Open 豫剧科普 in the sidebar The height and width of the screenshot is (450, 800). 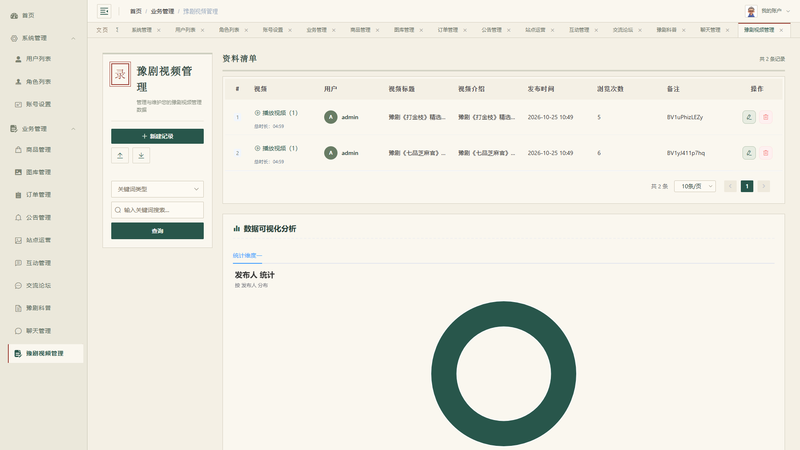(34, 308)
